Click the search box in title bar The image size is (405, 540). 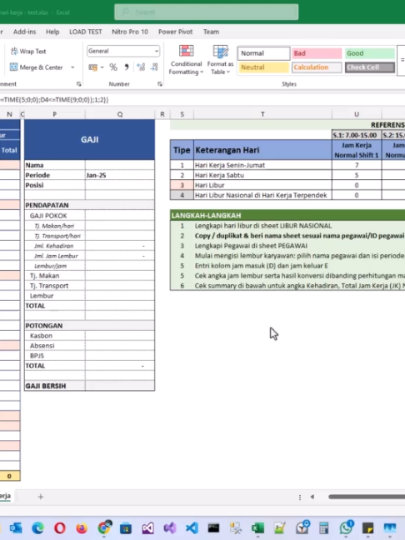[206, 12]
